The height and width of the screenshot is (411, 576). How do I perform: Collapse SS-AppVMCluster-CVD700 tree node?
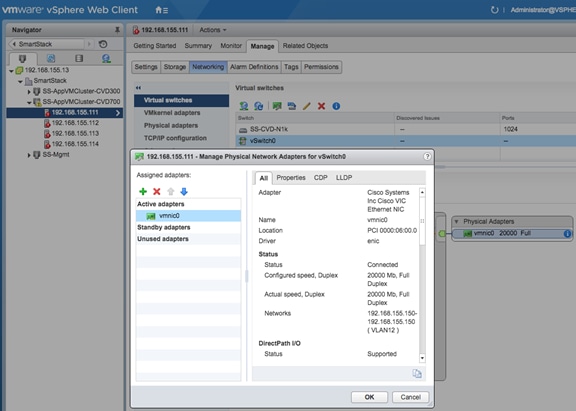click(x=29, y=102)
